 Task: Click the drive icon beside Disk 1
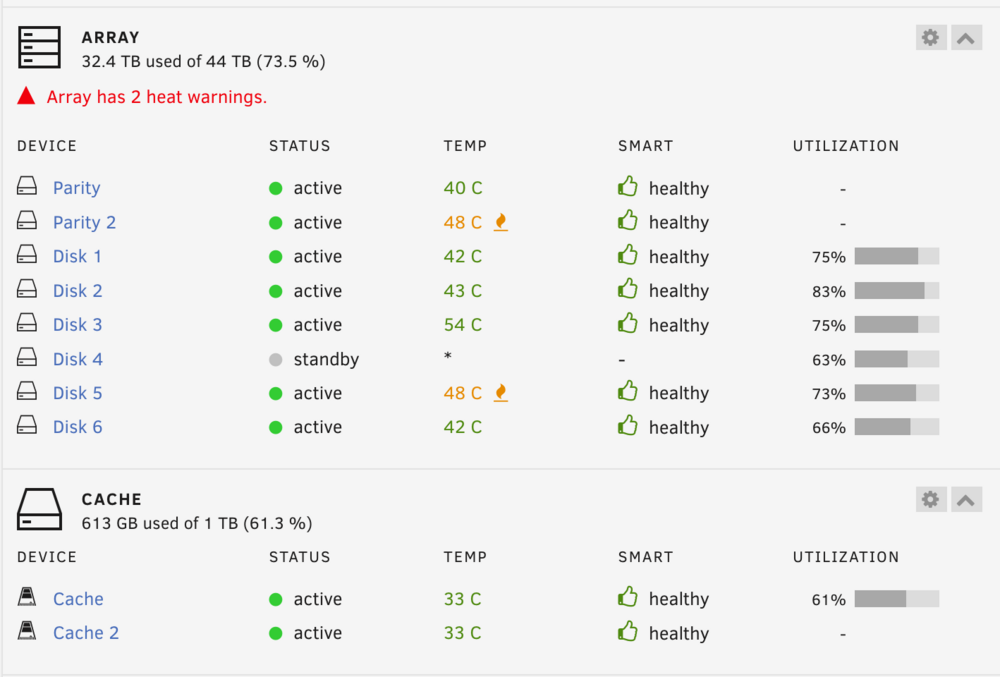[27, 254]
